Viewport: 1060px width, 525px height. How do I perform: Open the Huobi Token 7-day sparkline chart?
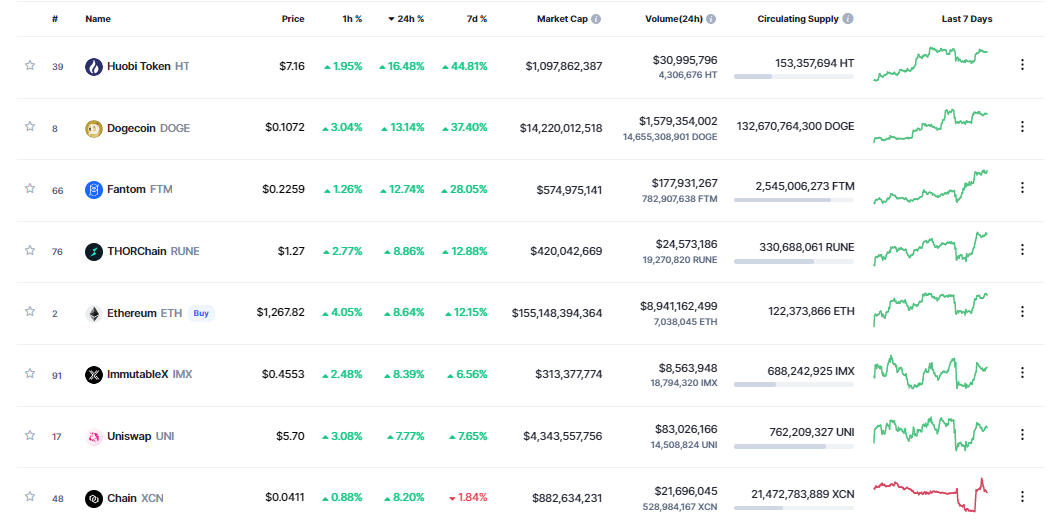(x=931, y=64)
